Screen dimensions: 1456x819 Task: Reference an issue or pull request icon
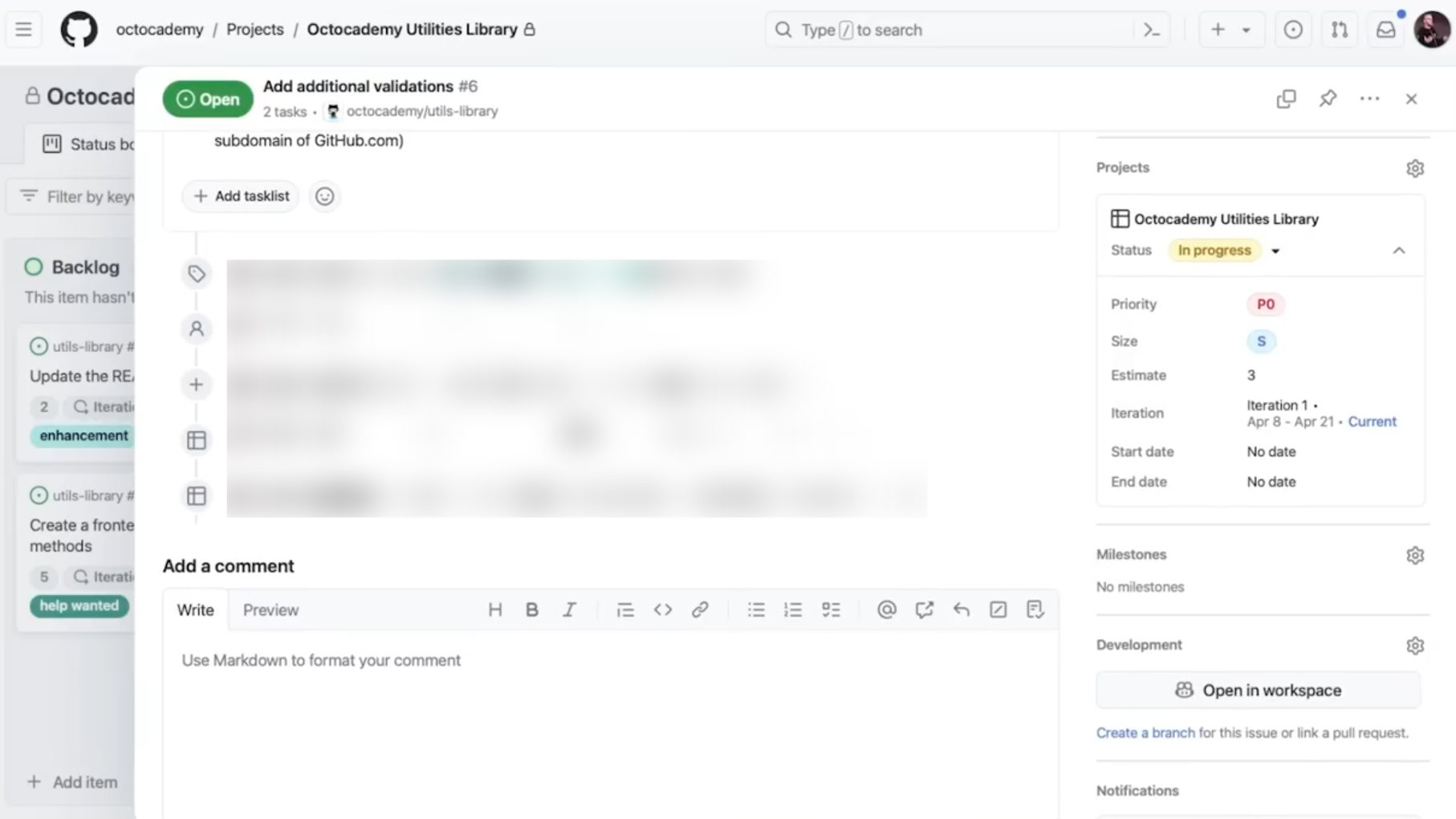click(x=925, y=610)
